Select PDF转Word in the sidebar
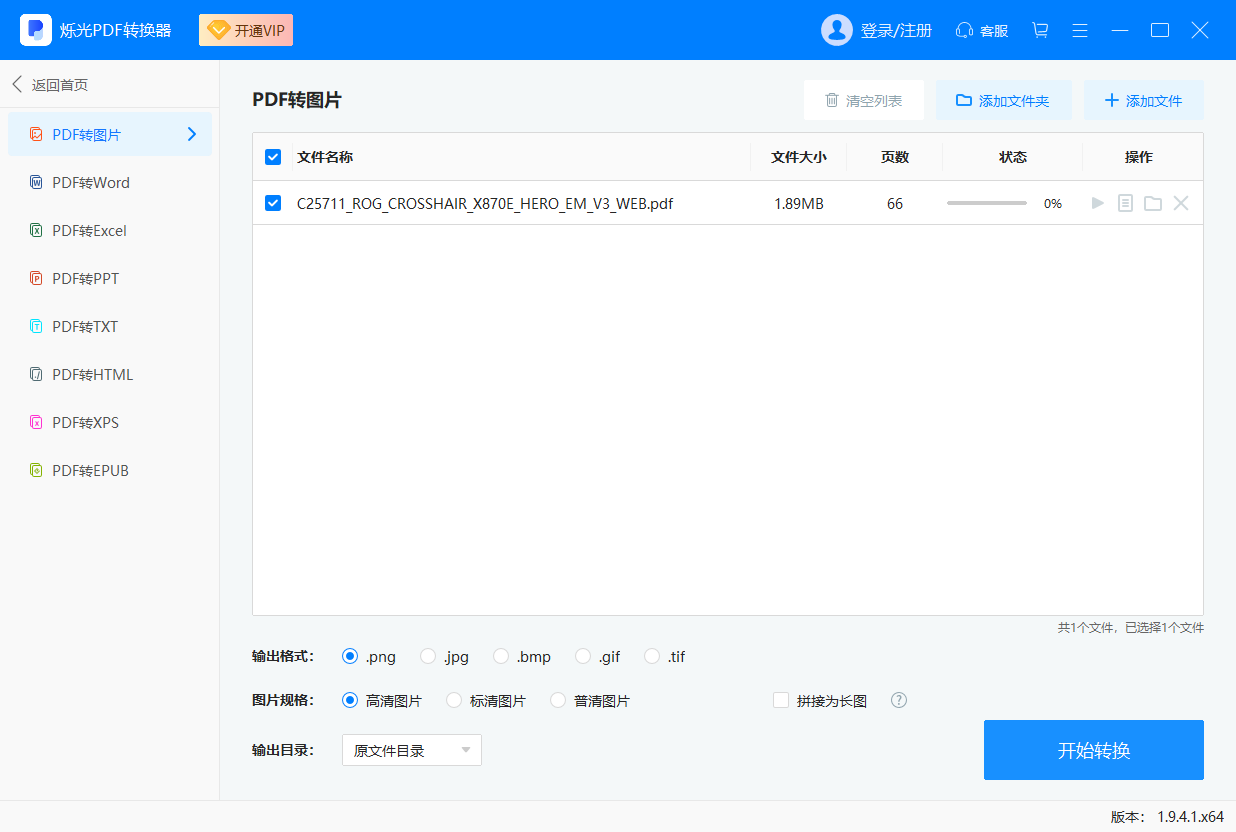The height and width of the screenshot is (832, 1236). 110,182
